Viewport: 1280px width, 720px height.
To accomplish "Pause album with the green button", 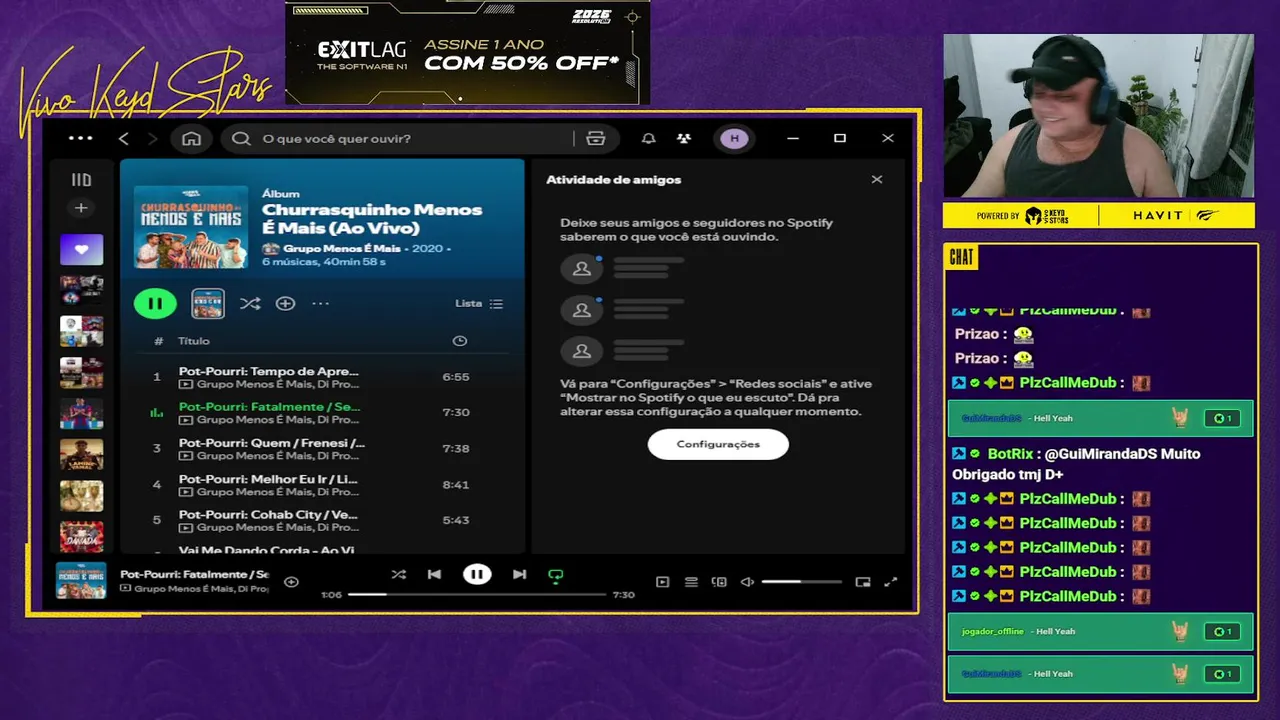I will (x=155, y=303).
